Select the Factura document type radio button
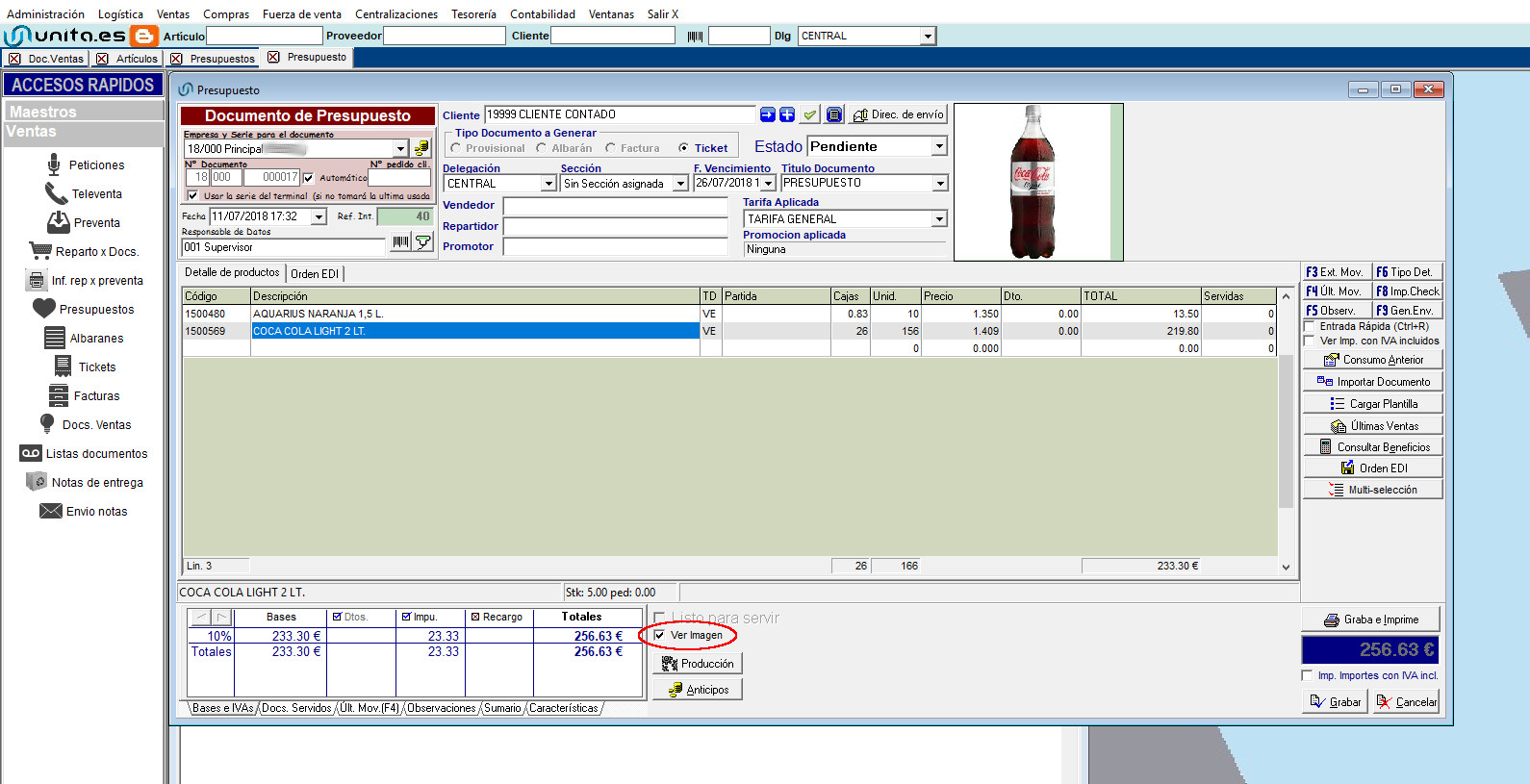Viewport: 1530px width, 784px height. click(610, 148)
